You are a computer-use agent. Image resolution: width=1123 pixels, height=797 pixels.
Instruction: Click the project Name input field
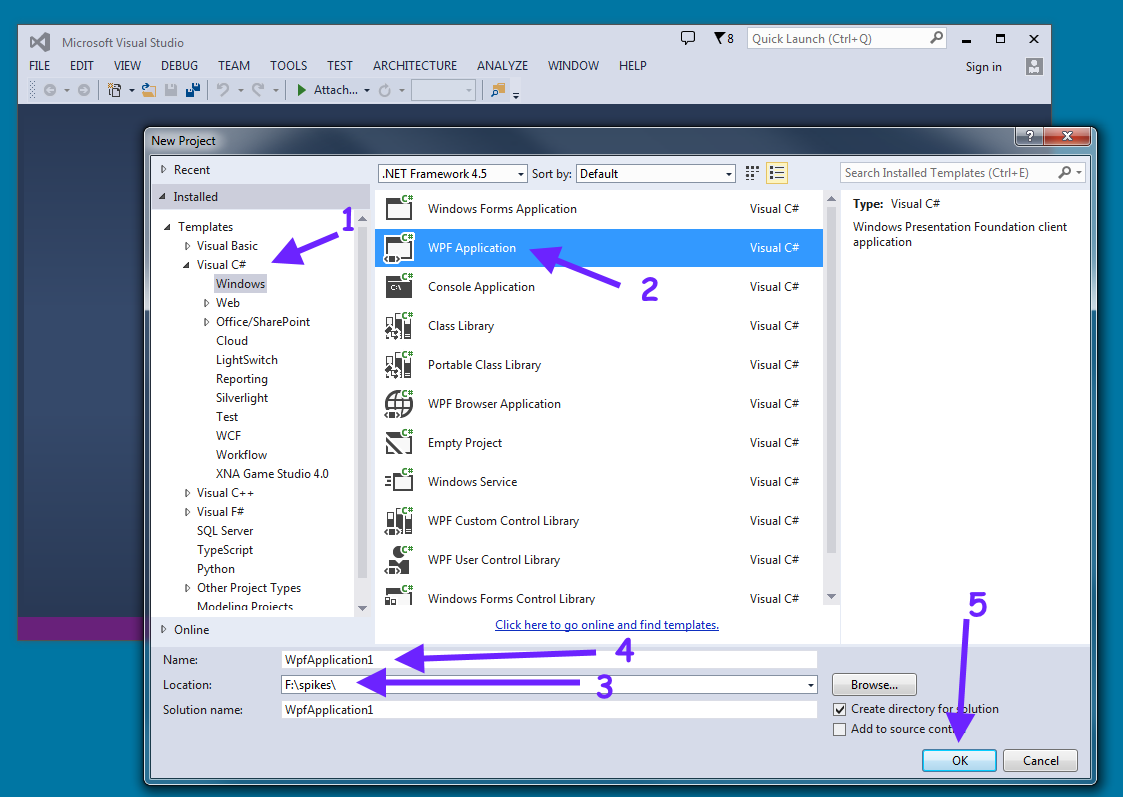click(549, 660)
